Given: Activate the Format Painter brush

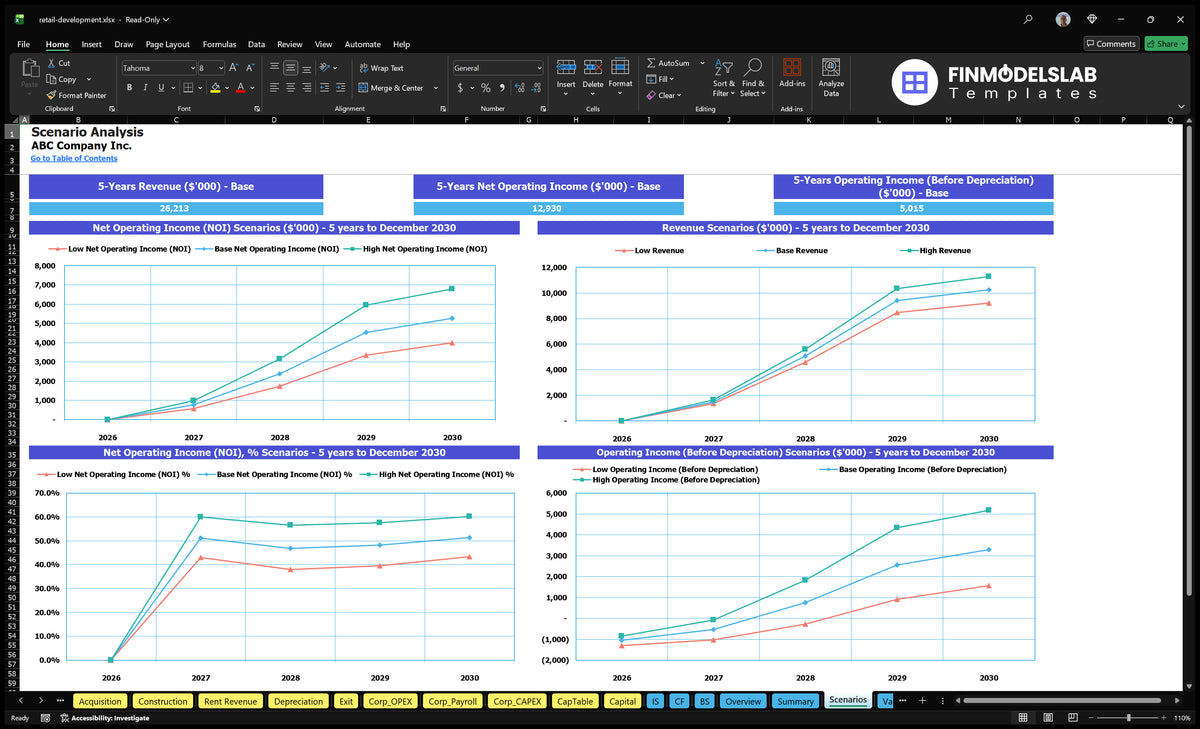Looking at the screenshot, I should point(51,95).
